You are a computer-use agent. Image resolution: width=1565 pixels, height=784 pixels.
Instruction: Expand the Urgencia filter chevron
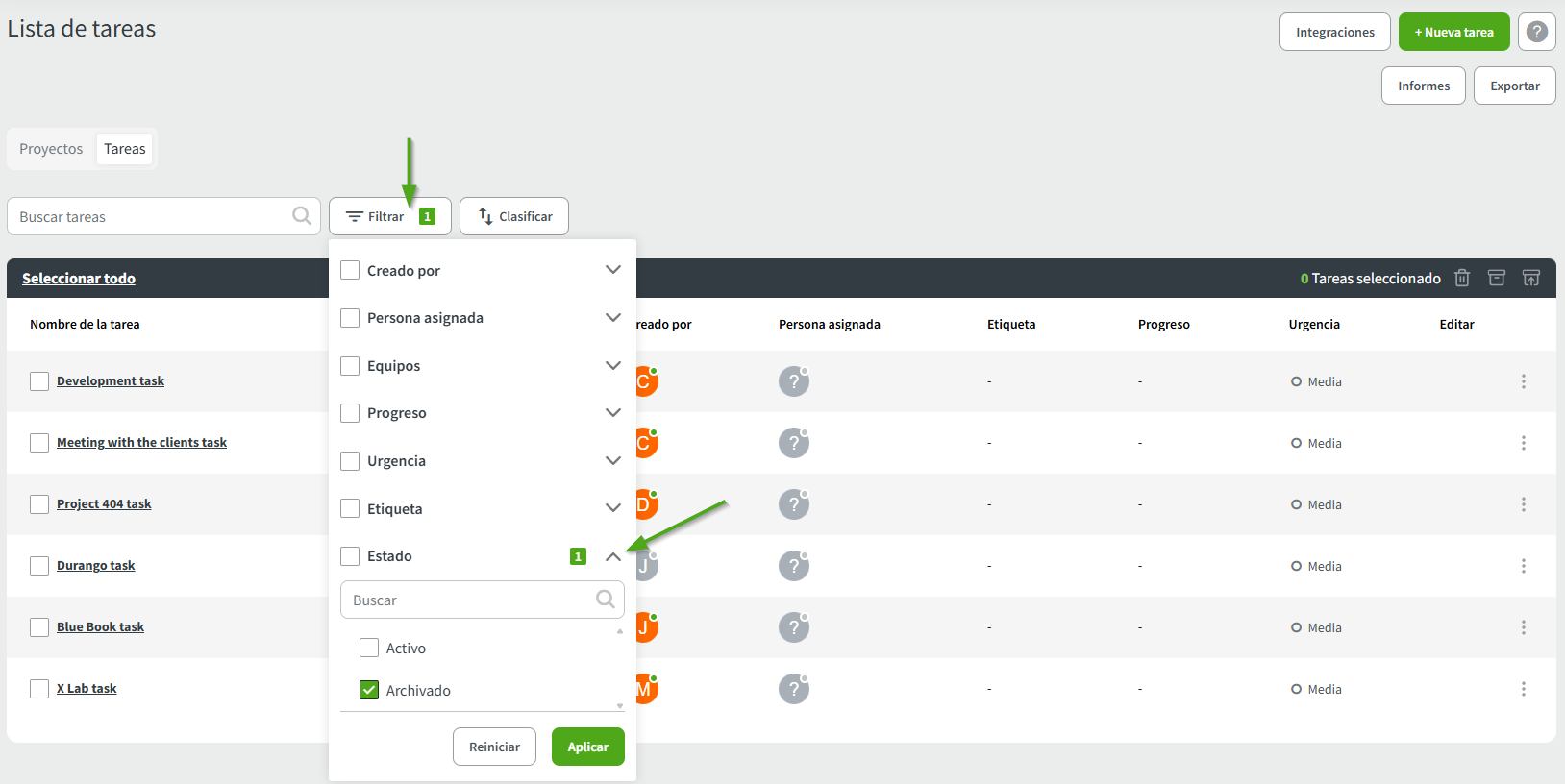coord(612,460)
